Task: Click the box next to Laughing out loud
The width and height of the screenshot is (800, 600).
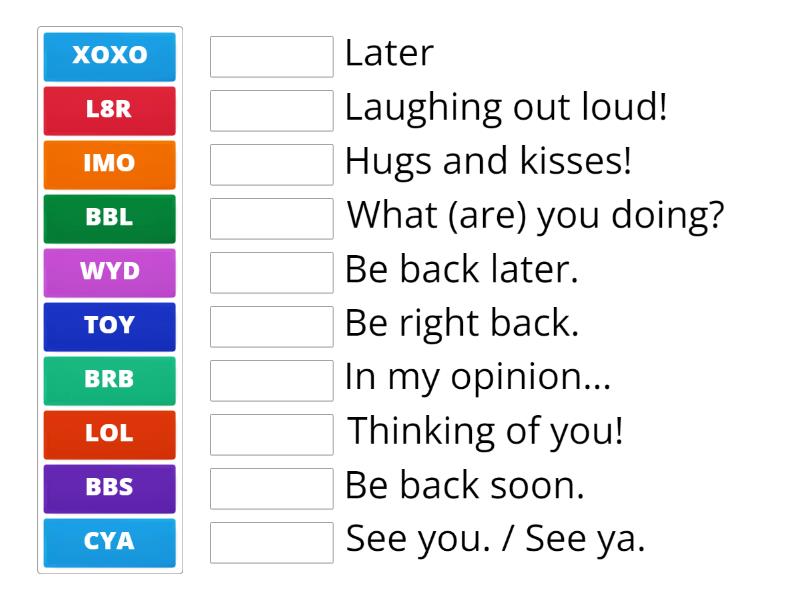Action: point(271,111)
